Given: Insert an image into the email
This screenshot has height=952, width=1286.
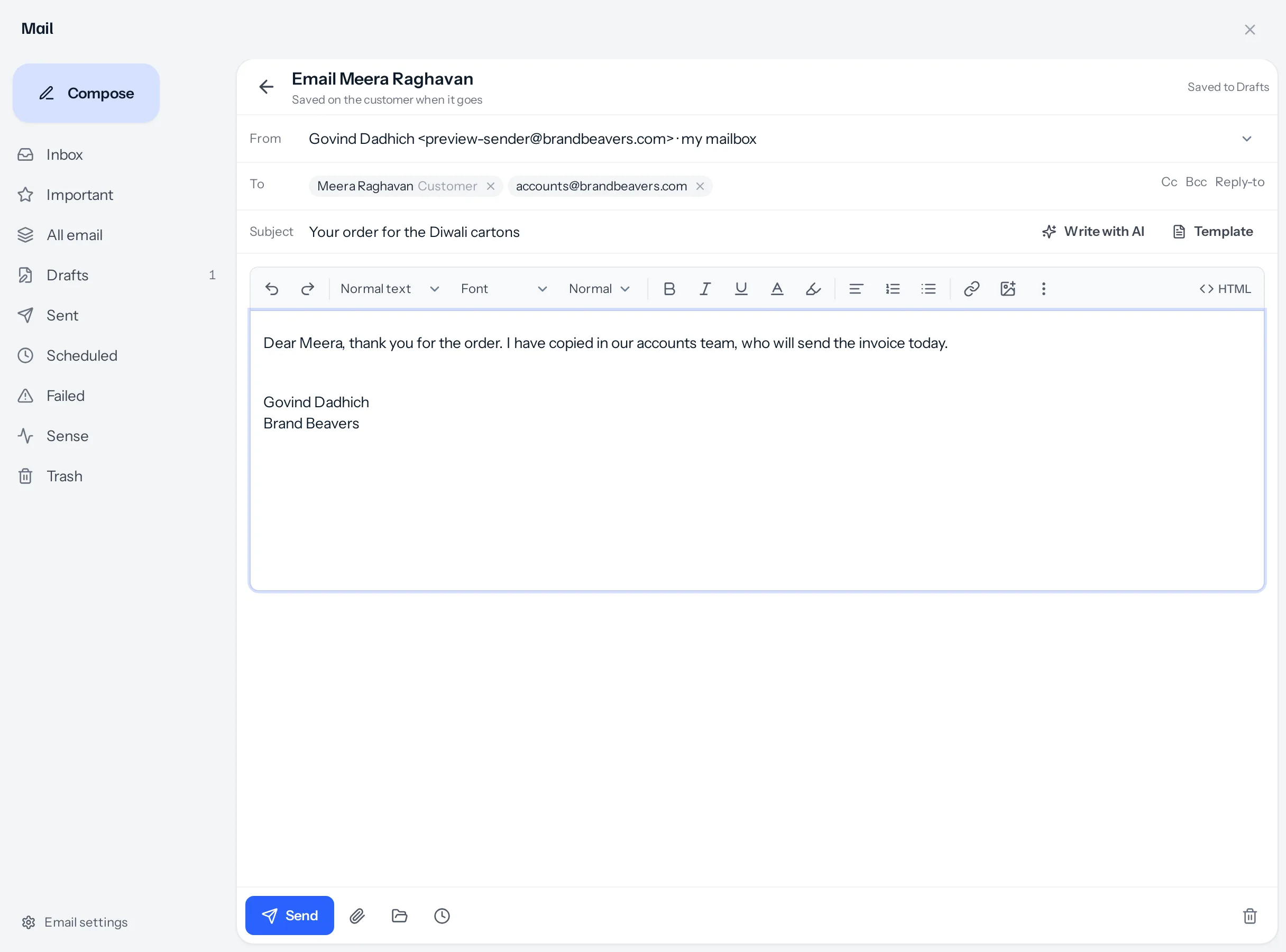Looking at the screenshot, I should [x=1008, y=289].
